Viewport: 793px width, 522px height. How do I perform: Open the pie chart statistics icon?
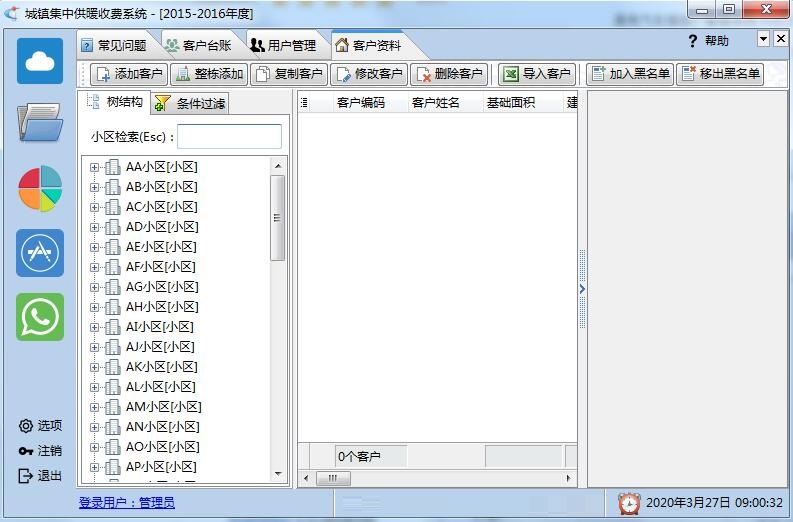40,189
